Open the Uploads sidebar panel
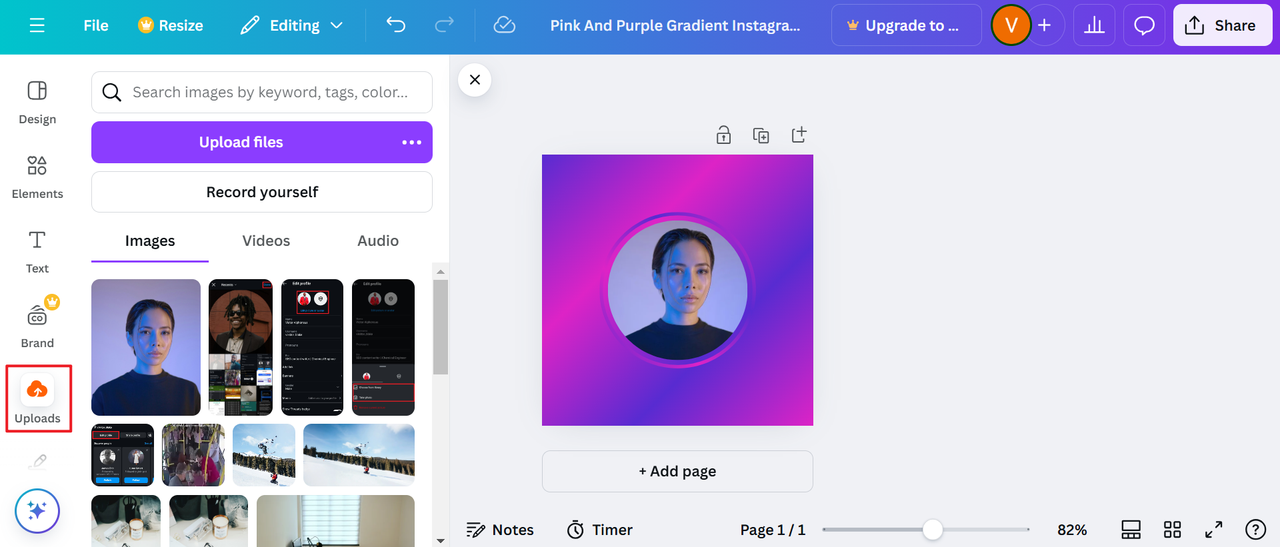The height and width of the screenshot is (547, 1280). (37, 398)
